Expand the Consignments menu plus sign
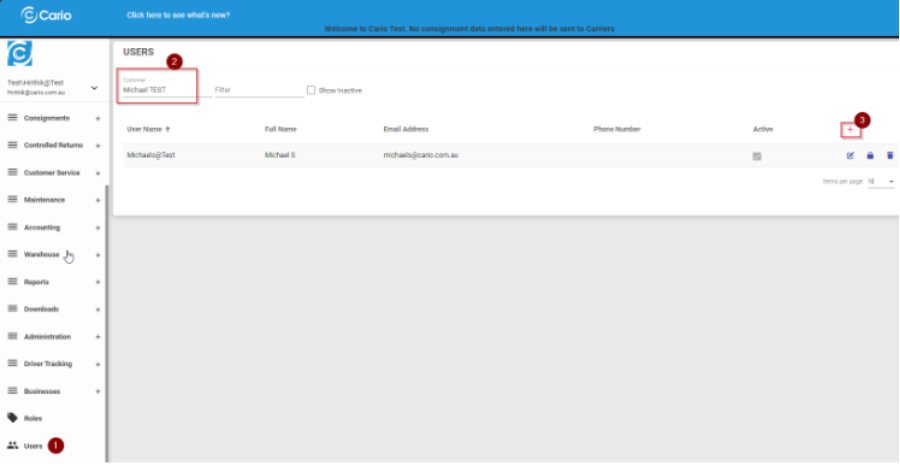This screenshot has height=472, width=900. [97, 119]
